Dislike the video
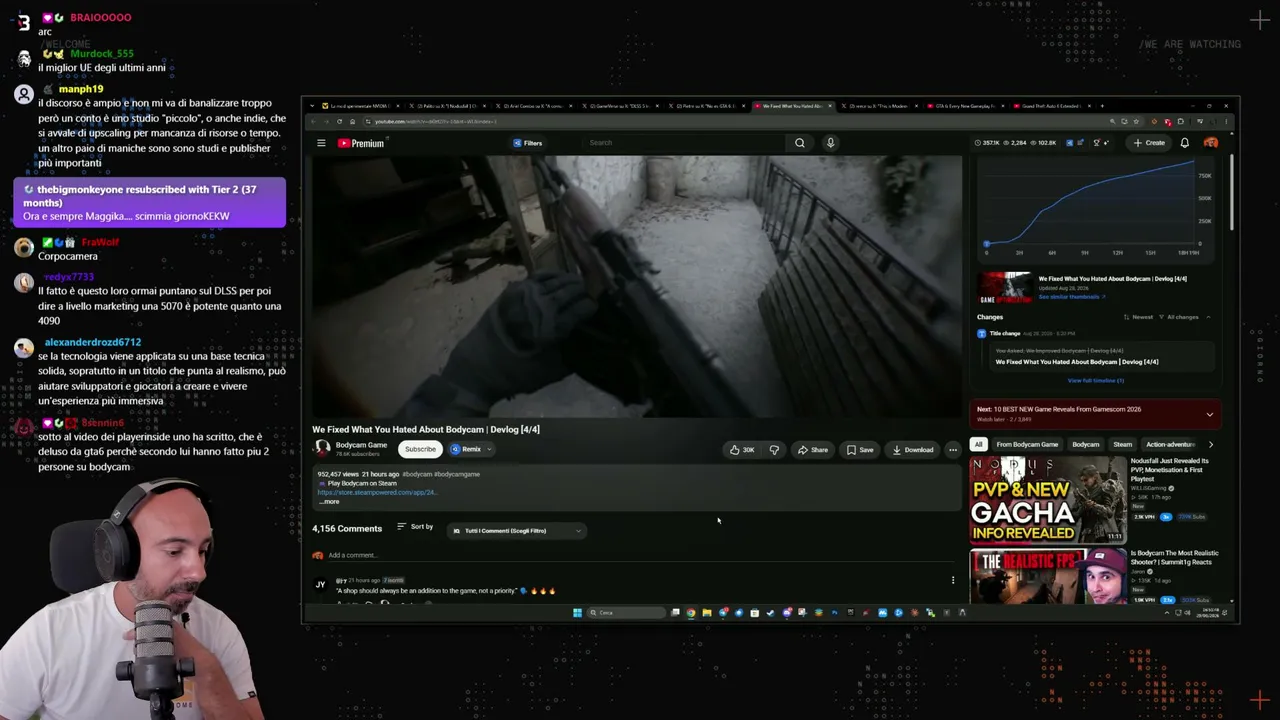Viewport: 1280px width, 720px height. coord(774,450)
